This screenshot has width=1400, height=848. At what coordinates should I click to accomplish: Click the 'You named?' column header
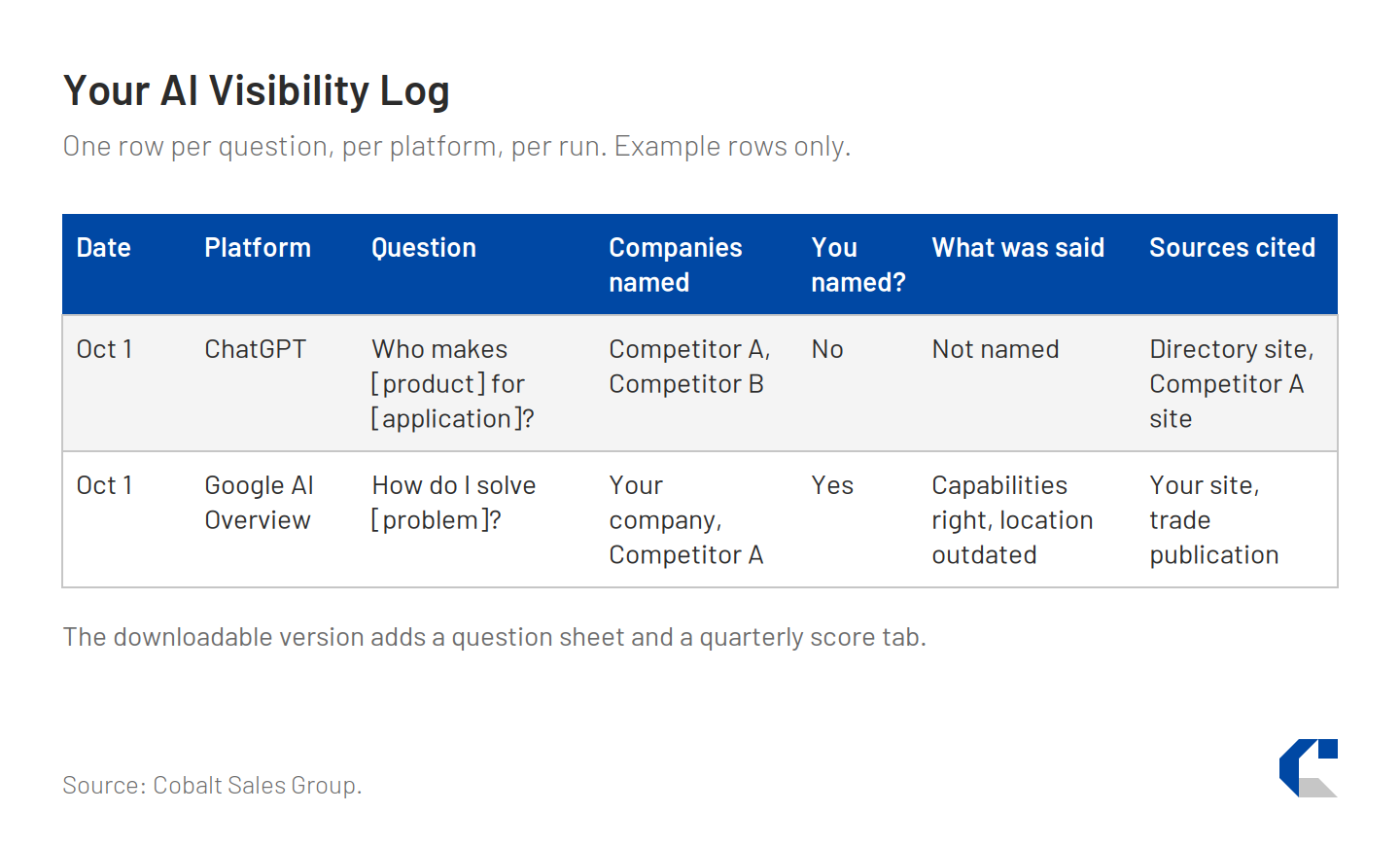point(858,265)
